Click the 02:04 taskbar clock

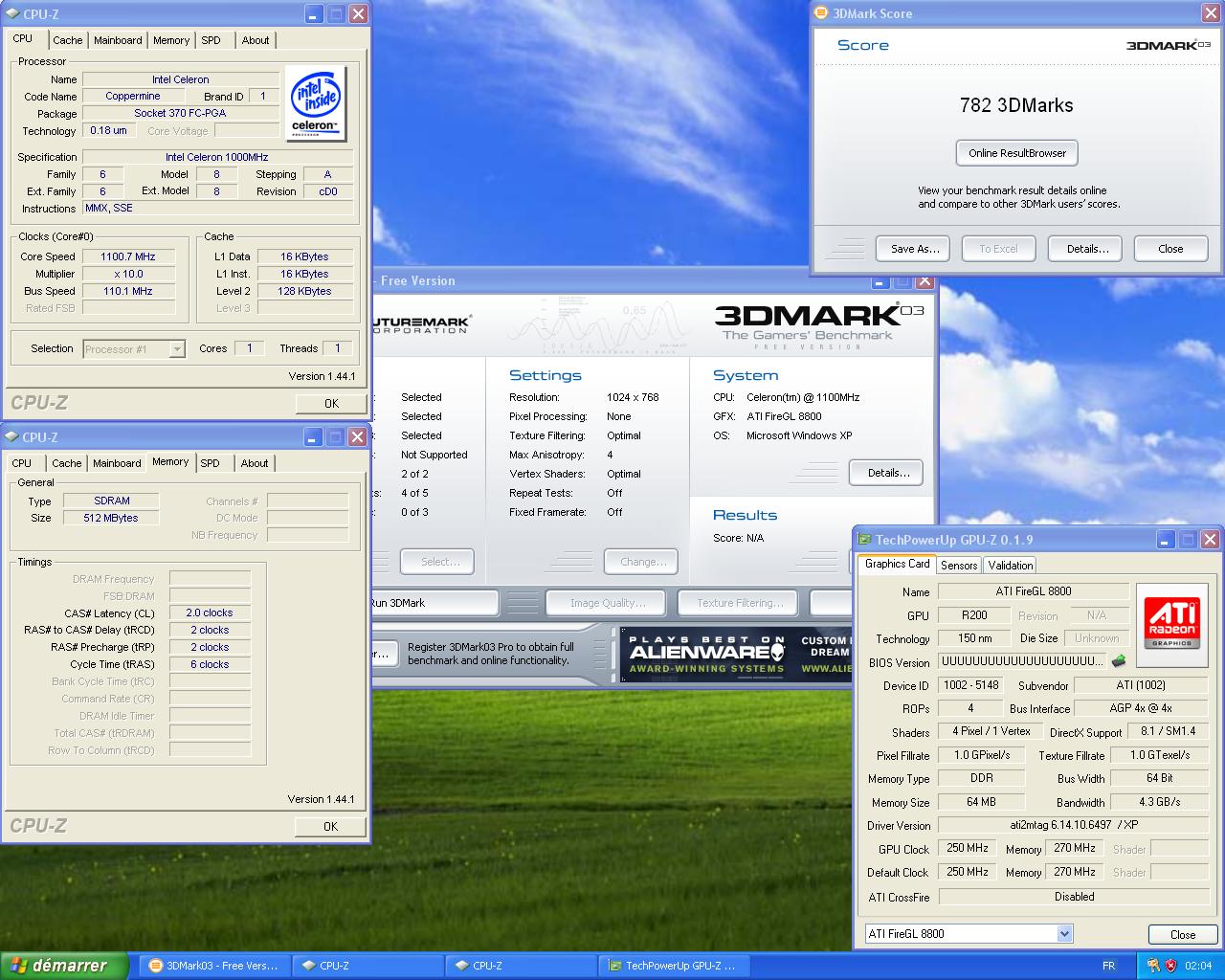[x=1198, y=966]
